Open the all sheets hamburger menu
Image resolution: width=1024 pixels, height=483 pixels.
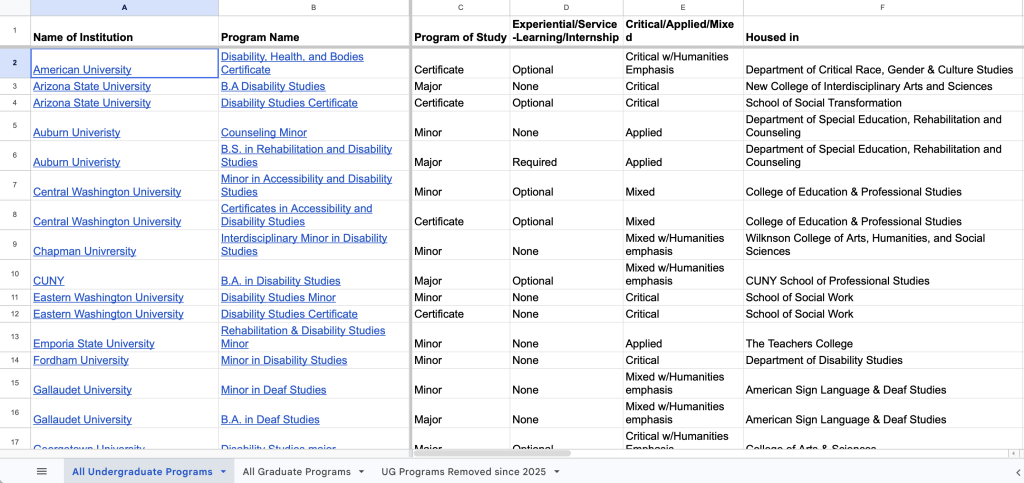click(x=42, y=471)
